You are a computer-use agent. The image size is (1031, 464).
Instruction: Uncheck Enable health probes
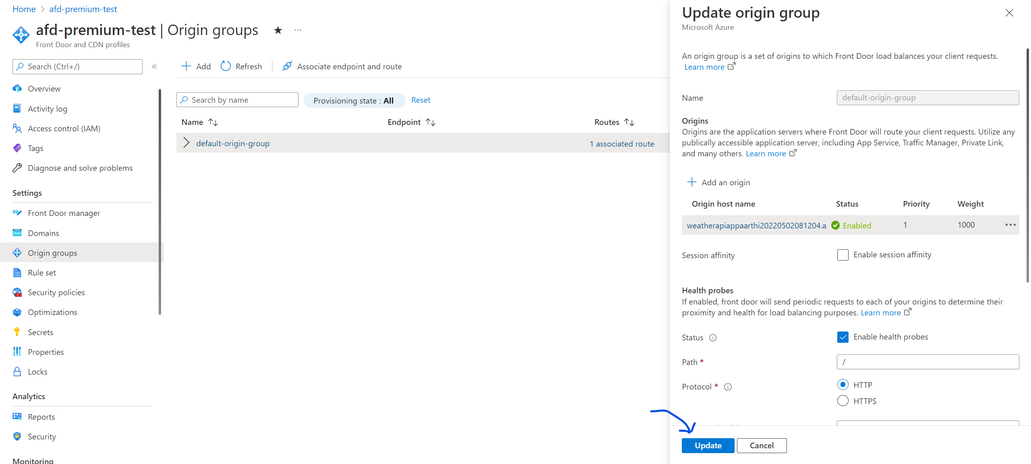(843, 336)
